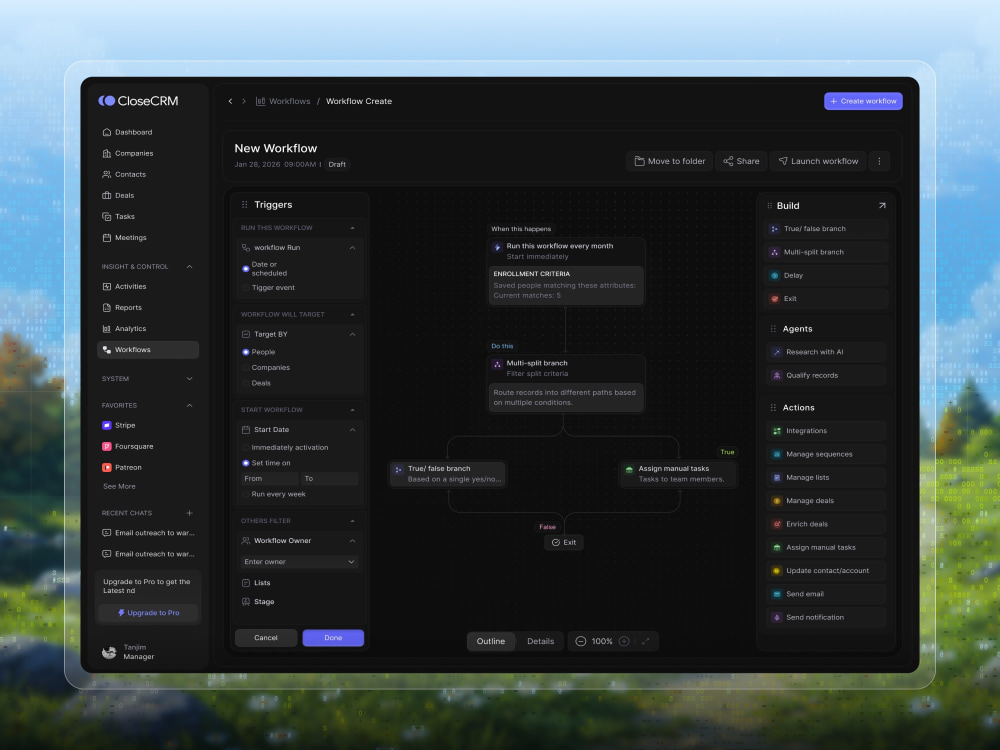Add Send notification action
The image size is (1000, 750).
pyautogui.click(x=826, y=617)
